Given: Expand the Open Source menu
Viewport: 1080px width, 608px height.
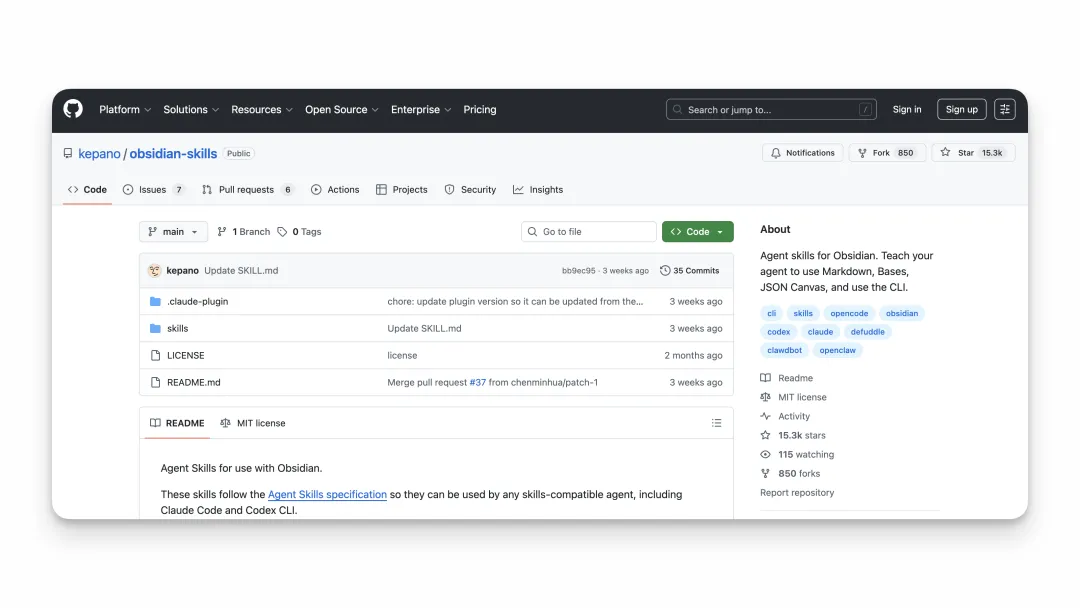Looking at the screenshot, I should [342, 109].
